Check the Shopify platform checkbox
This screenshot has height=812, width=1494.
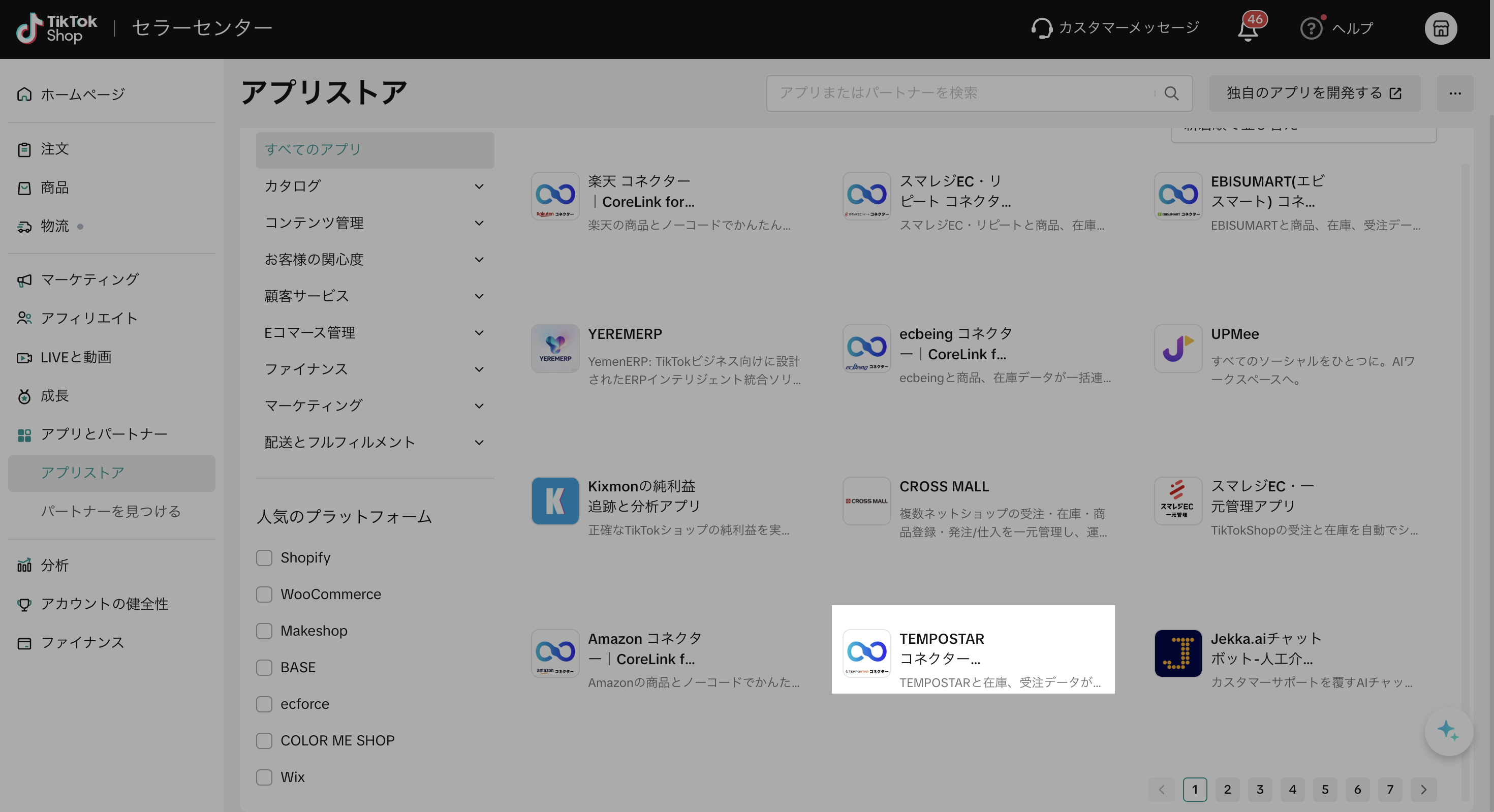[x=264, y=557]
